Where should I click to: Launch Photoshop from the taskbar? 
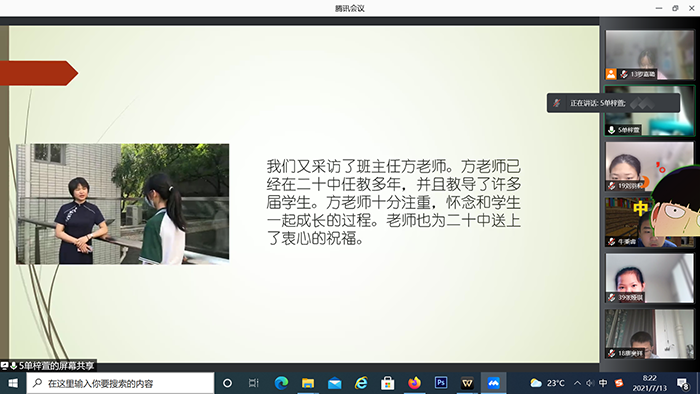point(441,383)
